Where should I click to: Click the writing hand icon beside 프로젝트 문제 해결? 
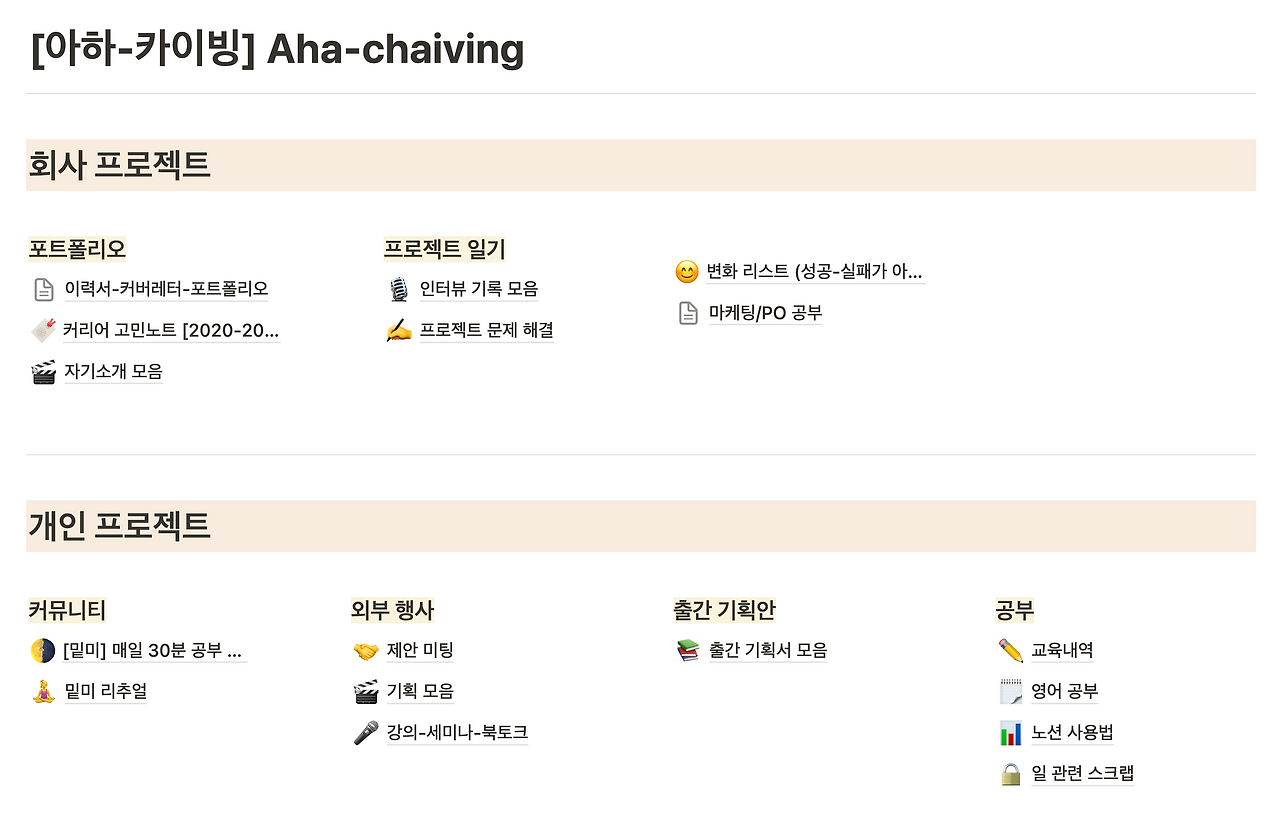click(x=398, y=331)
